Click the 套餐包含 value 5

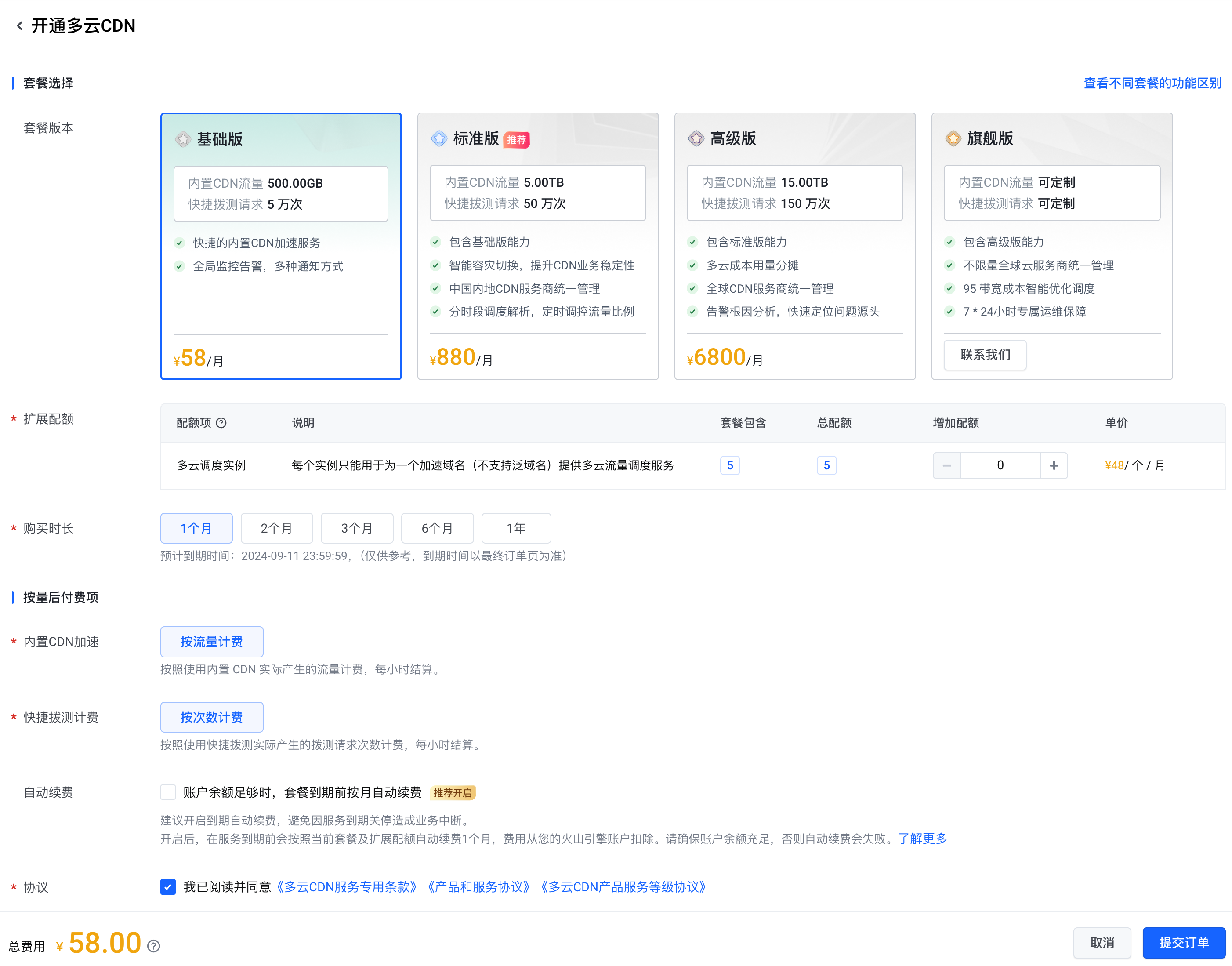pos(730,465)
